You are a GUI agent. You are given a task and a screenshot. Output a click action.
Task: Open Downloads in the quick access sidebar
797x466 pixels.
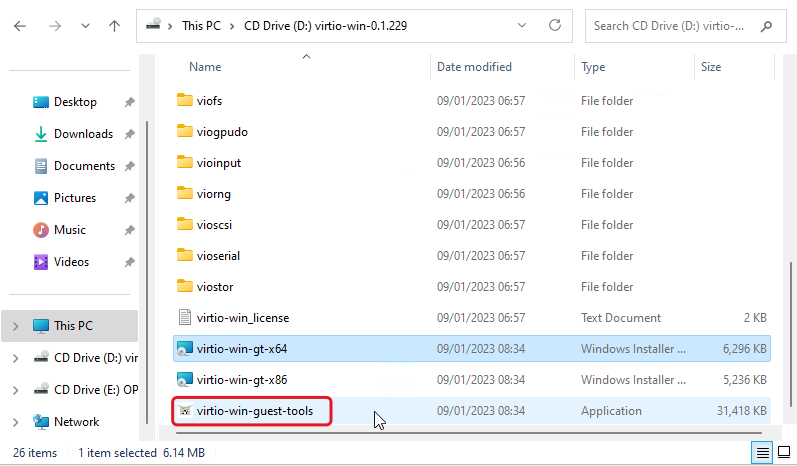point(83,134)
